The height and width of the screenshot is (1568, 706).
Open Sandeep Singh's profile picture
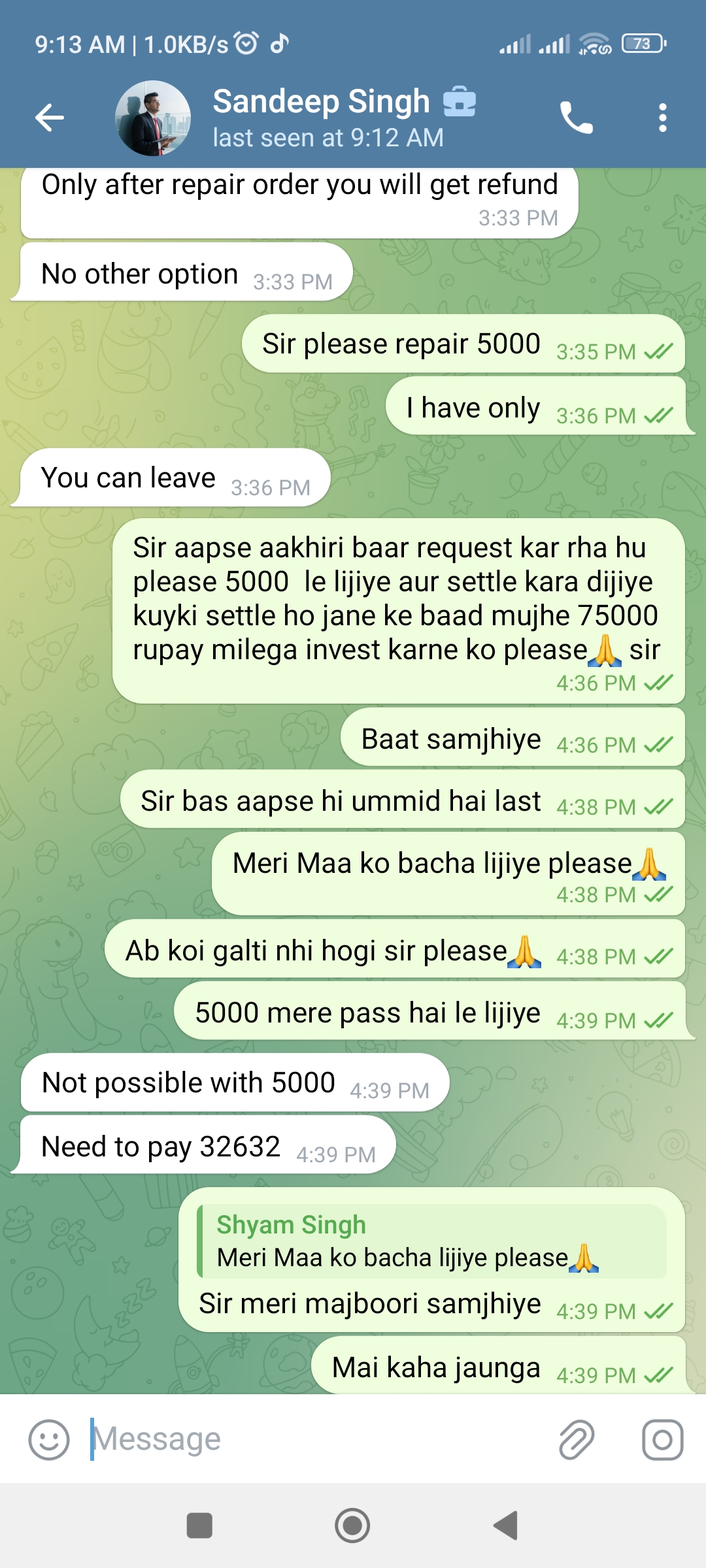pyautogui.click(x=153, y=118)
